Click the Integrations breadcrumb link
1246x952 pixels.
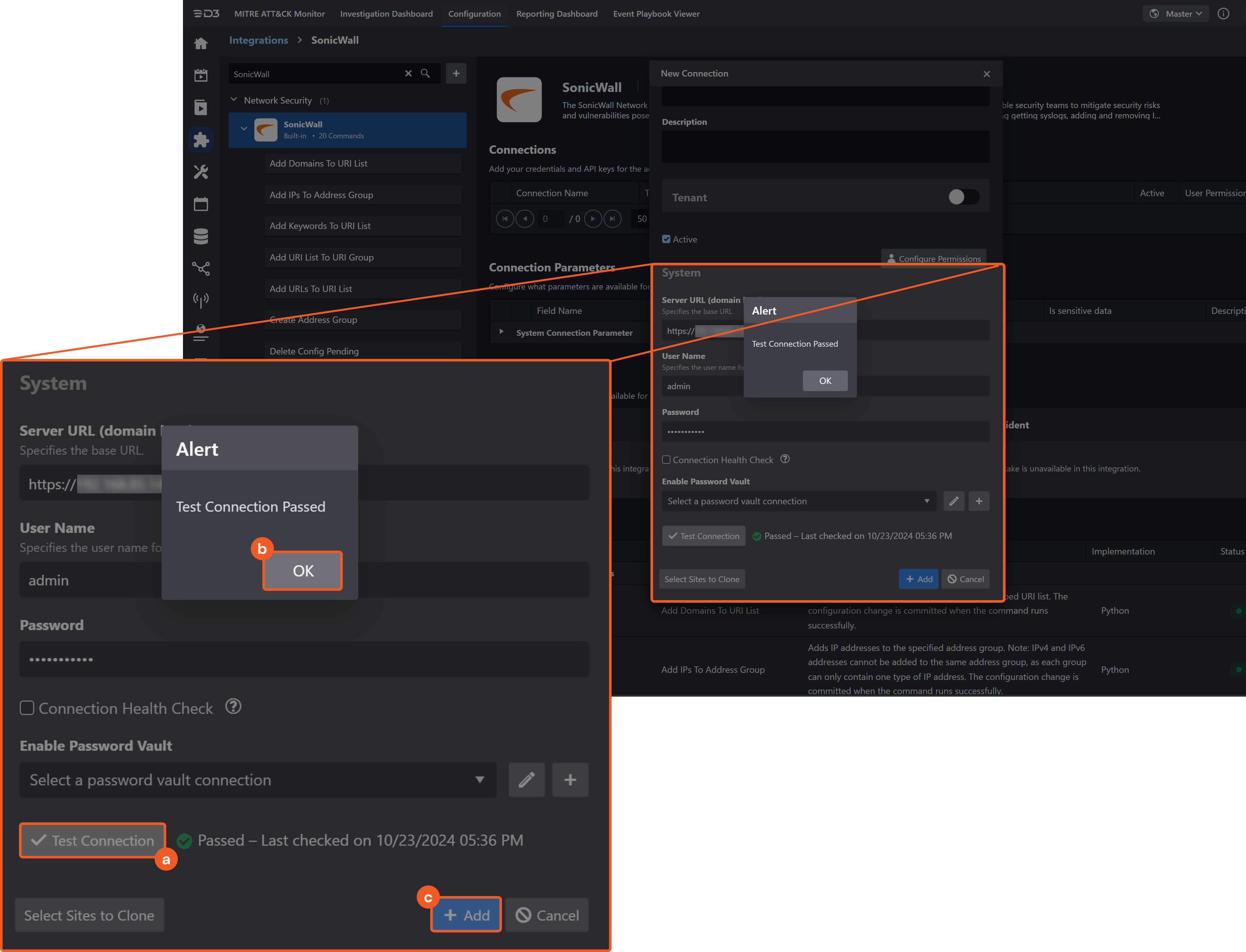coord(259,40)
